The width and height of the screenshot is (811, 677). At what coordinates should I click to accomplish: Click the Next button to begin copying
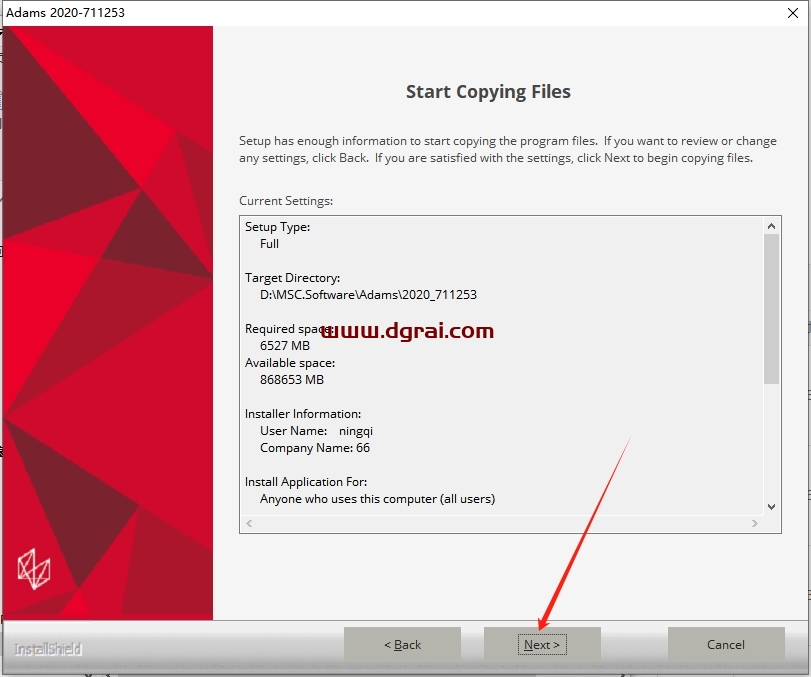pyautogui.click(x=542, y=644)
